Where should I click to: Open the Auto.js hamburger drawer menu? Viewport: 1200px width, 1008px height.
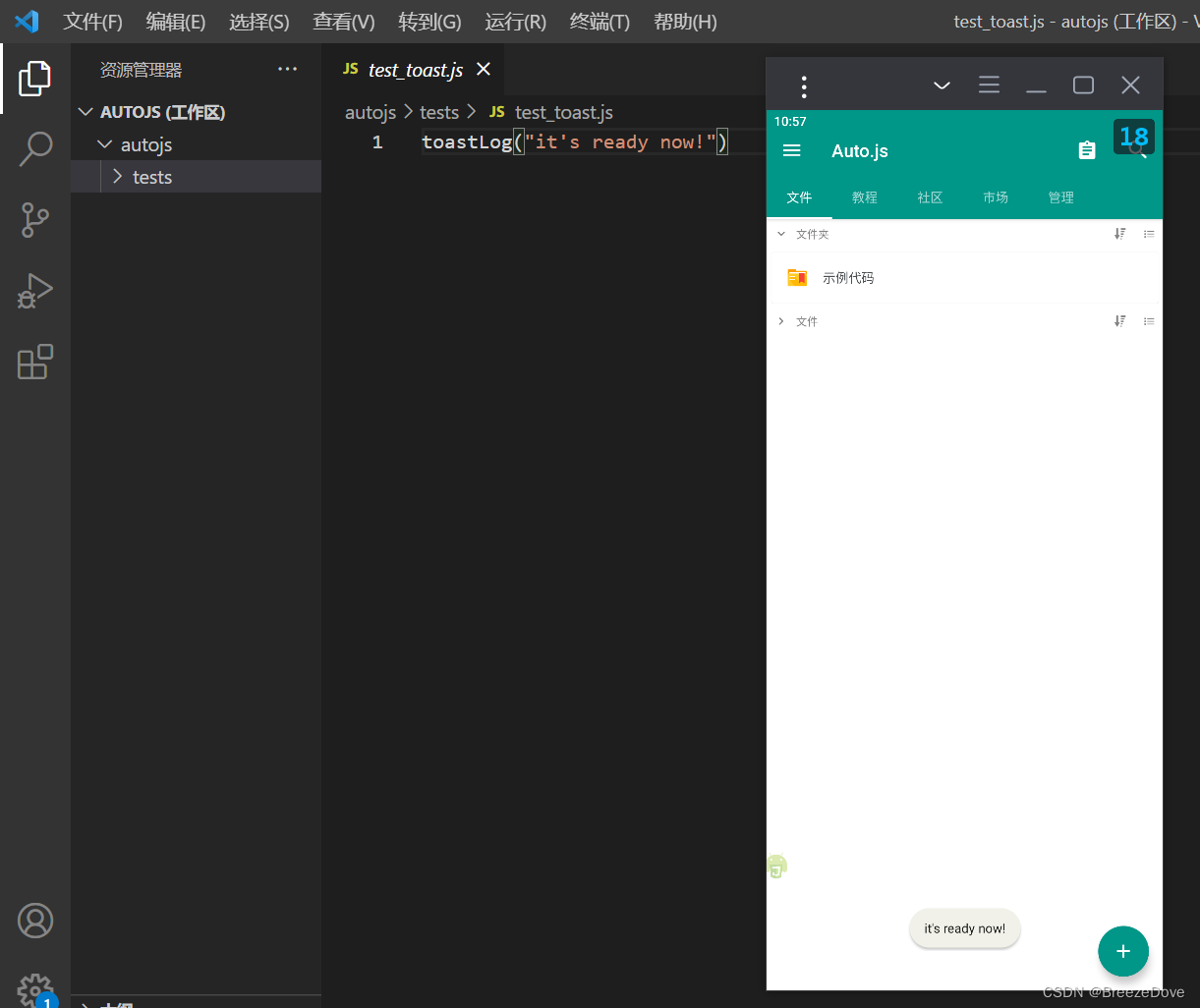pyautogui.click(x=791, y=150)
